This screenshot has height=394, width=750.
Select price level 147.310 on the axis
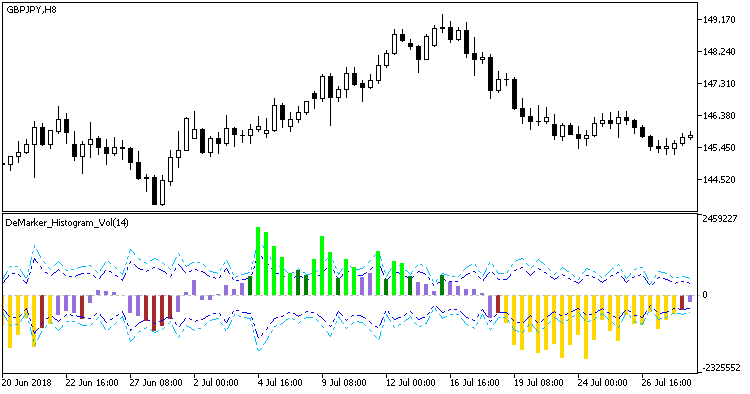(719, 84)
